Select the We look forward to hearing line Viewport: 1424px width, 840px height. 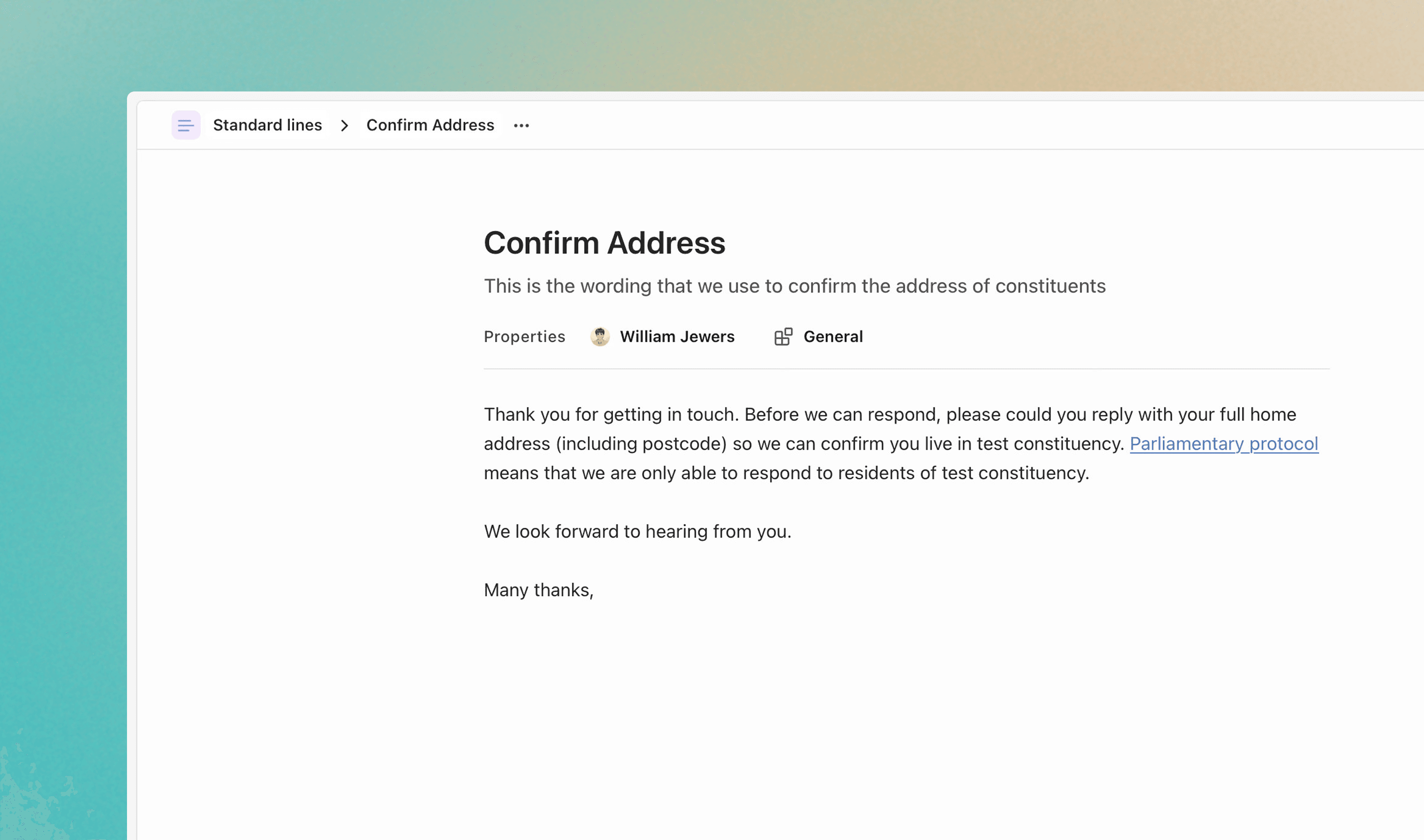[x=638, y=531]
